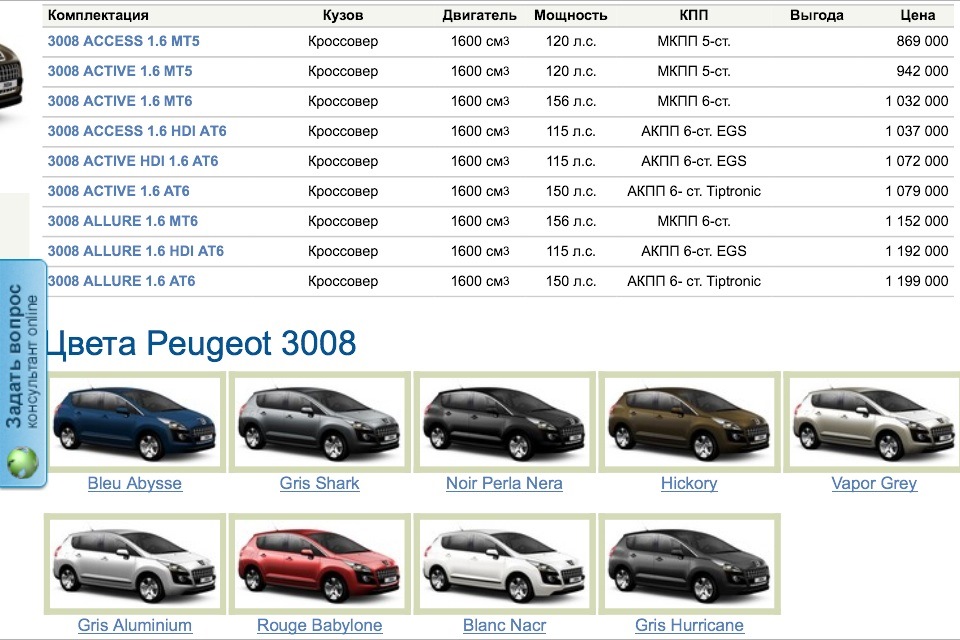Image resolution: width=960 pixels, height=640 pixels.
Task: Open the 3008 ACTIVE 1.6 MT5 trim link
Action: pyautogui.click(x=120, y=71)
